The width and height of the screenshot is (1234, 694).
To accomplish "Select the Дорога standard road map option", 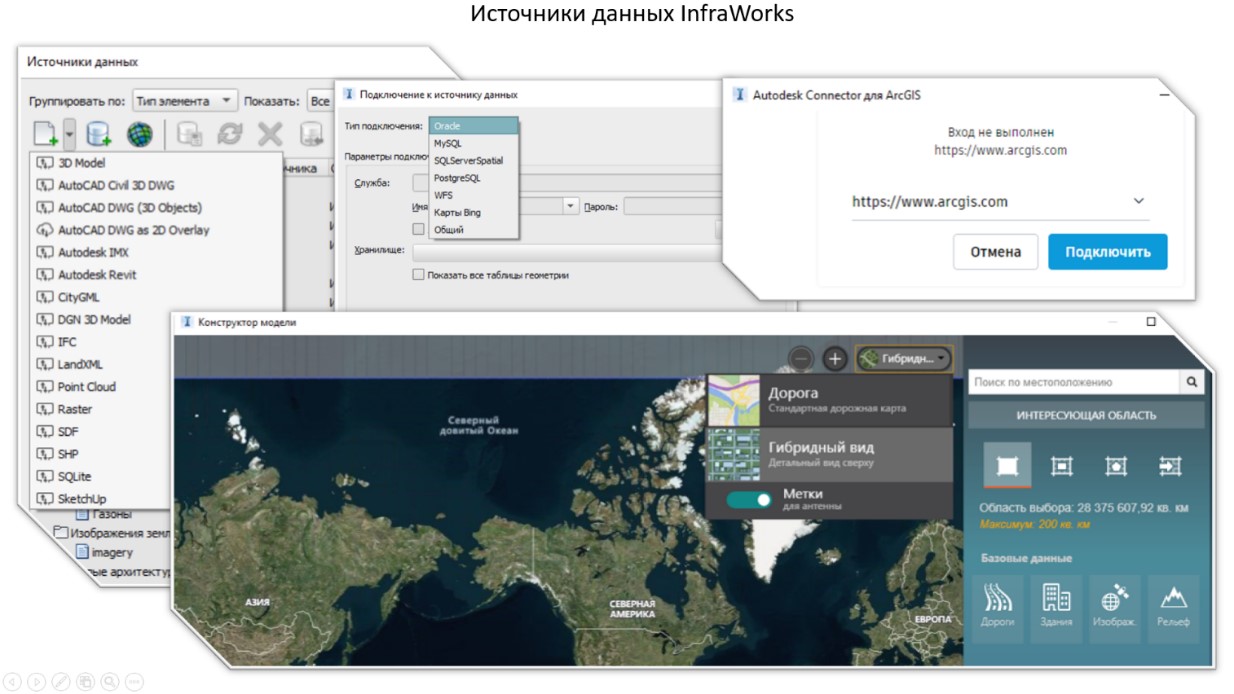I will [830, 401].
